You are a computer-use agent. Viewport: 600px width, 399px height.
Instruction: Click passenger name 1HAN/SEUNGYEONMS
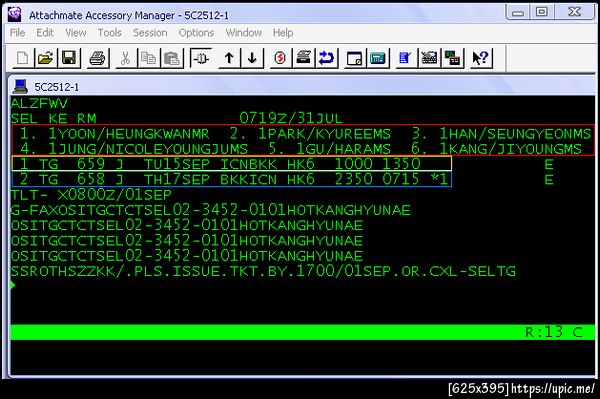coord(515,134)
